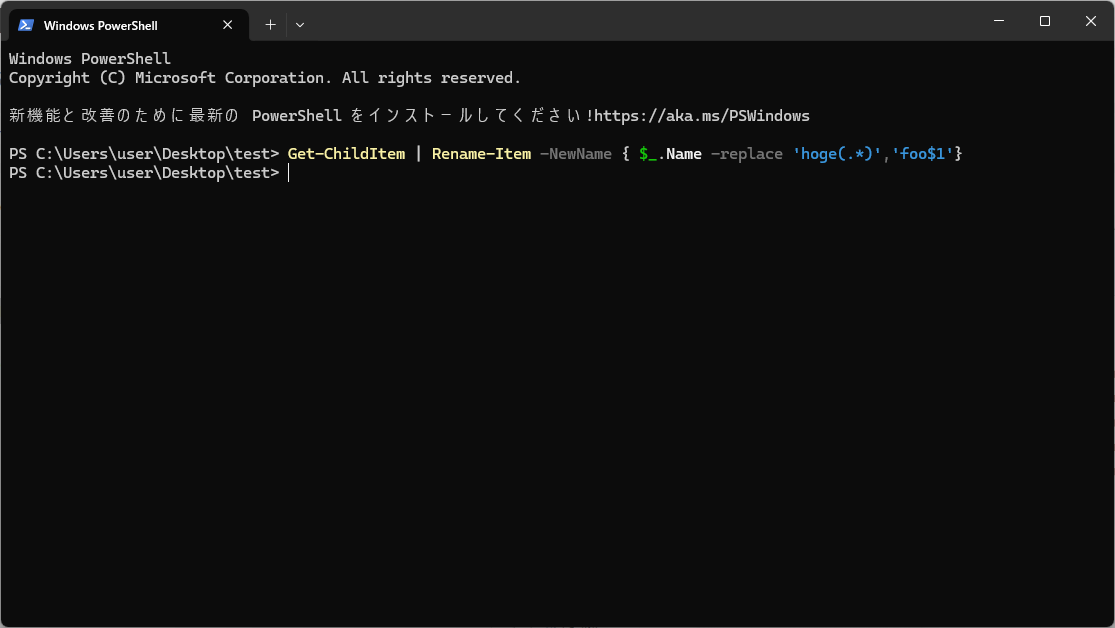This screenshot has width=1115, height=628.
Task: Open a new terminal tab with plus button
Action: tap(269, 24)
